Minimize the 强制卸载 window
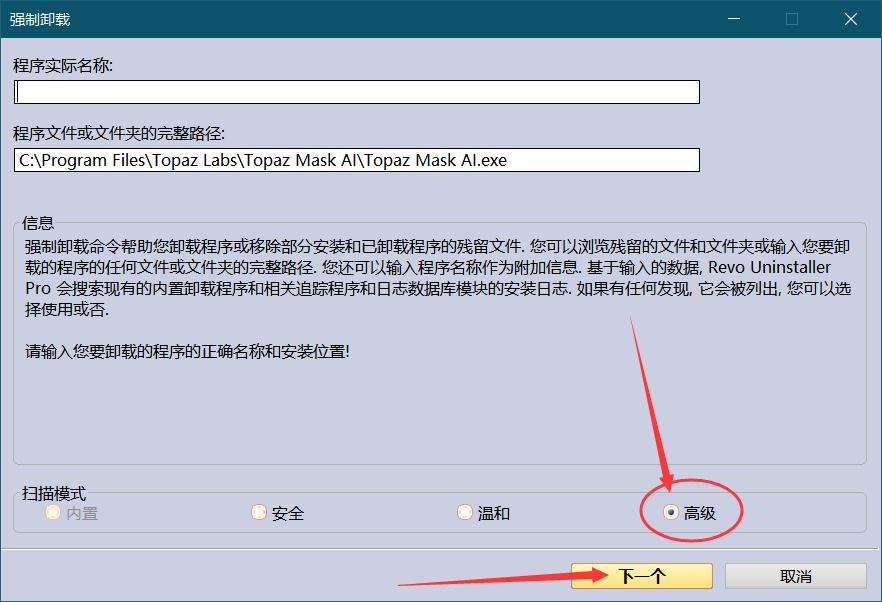The image size is (882, 602). tap(733, 19)
